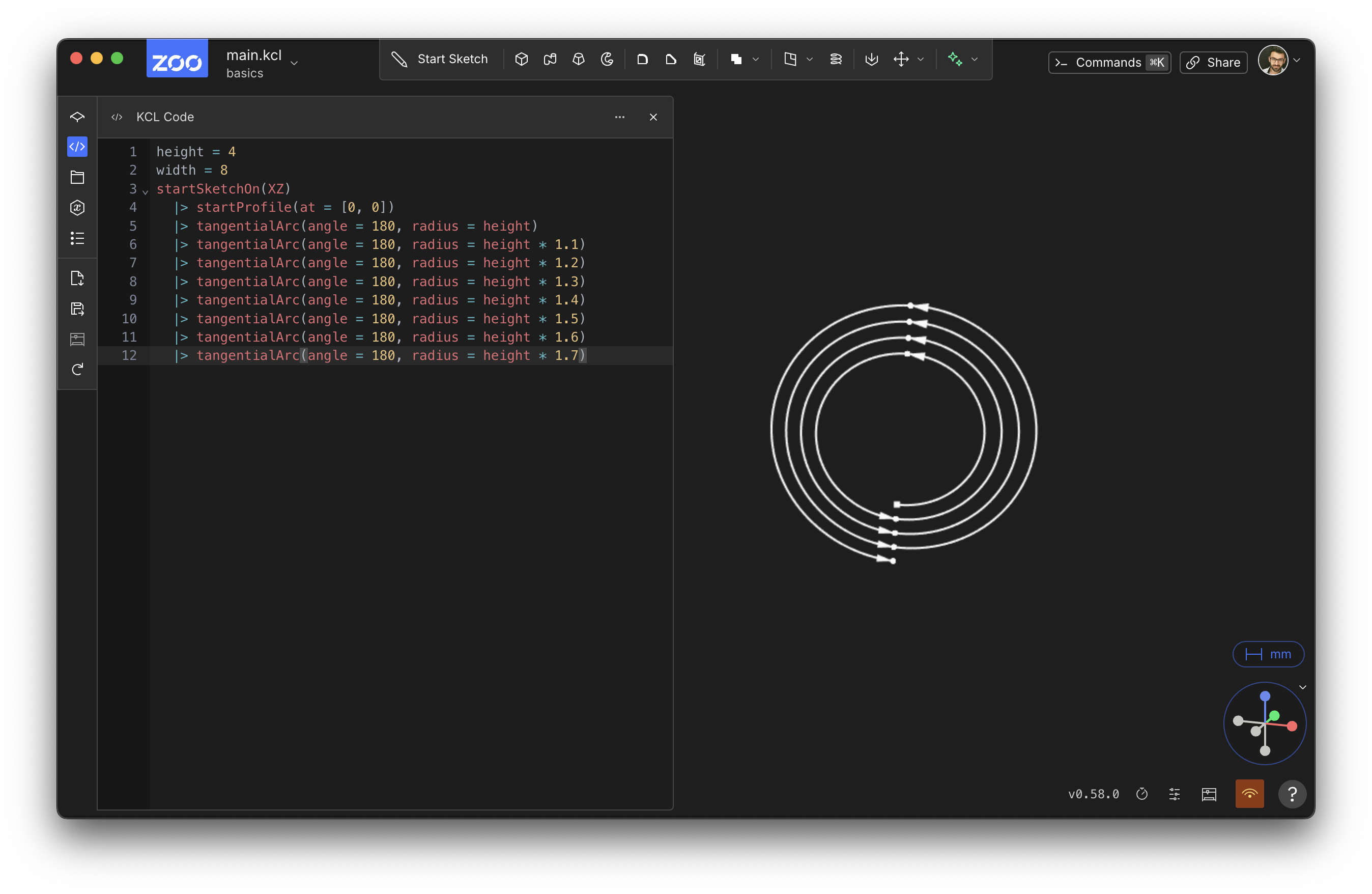The height and width of the screenshot is (894, 1372).
Task: Click the Zoo logo
Action: [x=177, y=59]
